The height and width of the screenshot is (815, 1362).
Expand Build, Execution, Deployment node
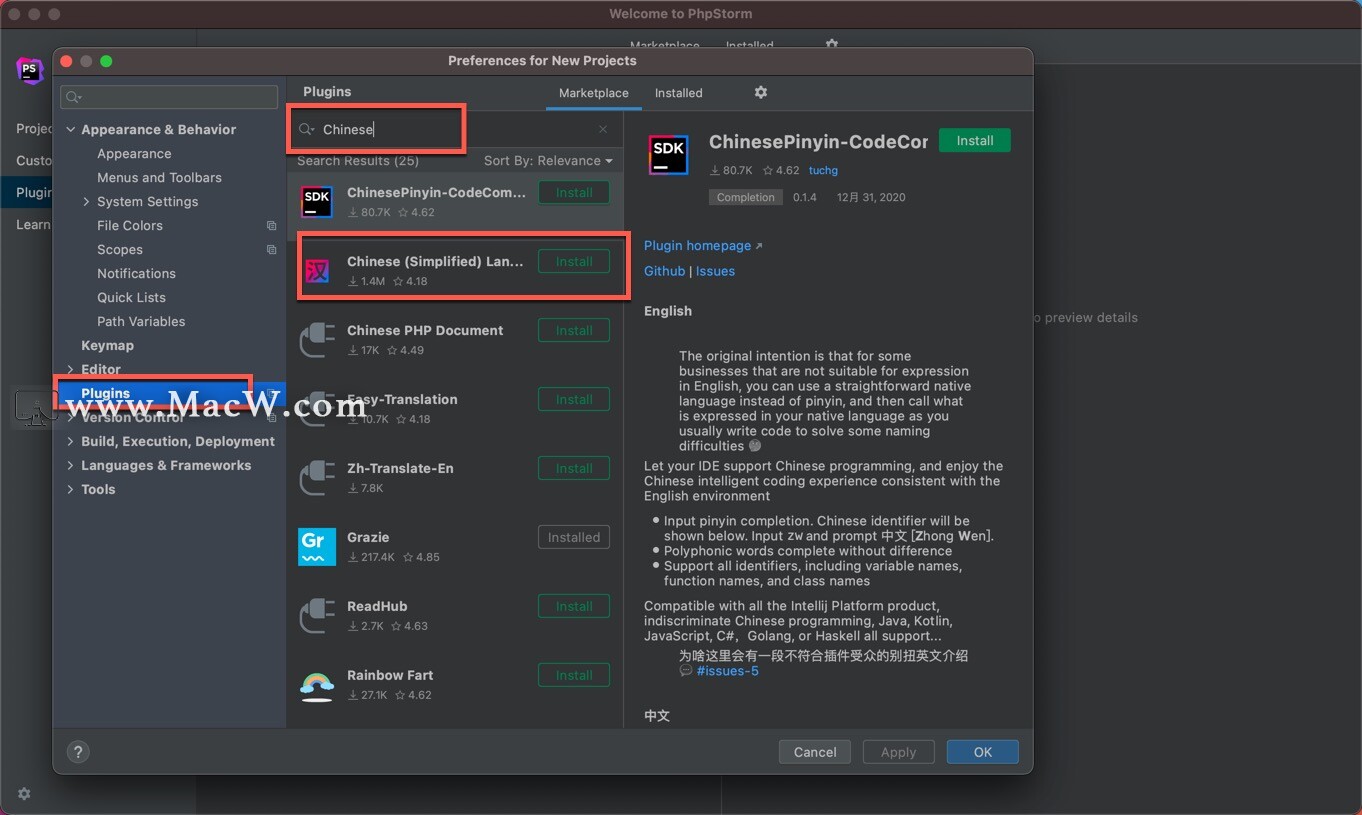[70, 442]
